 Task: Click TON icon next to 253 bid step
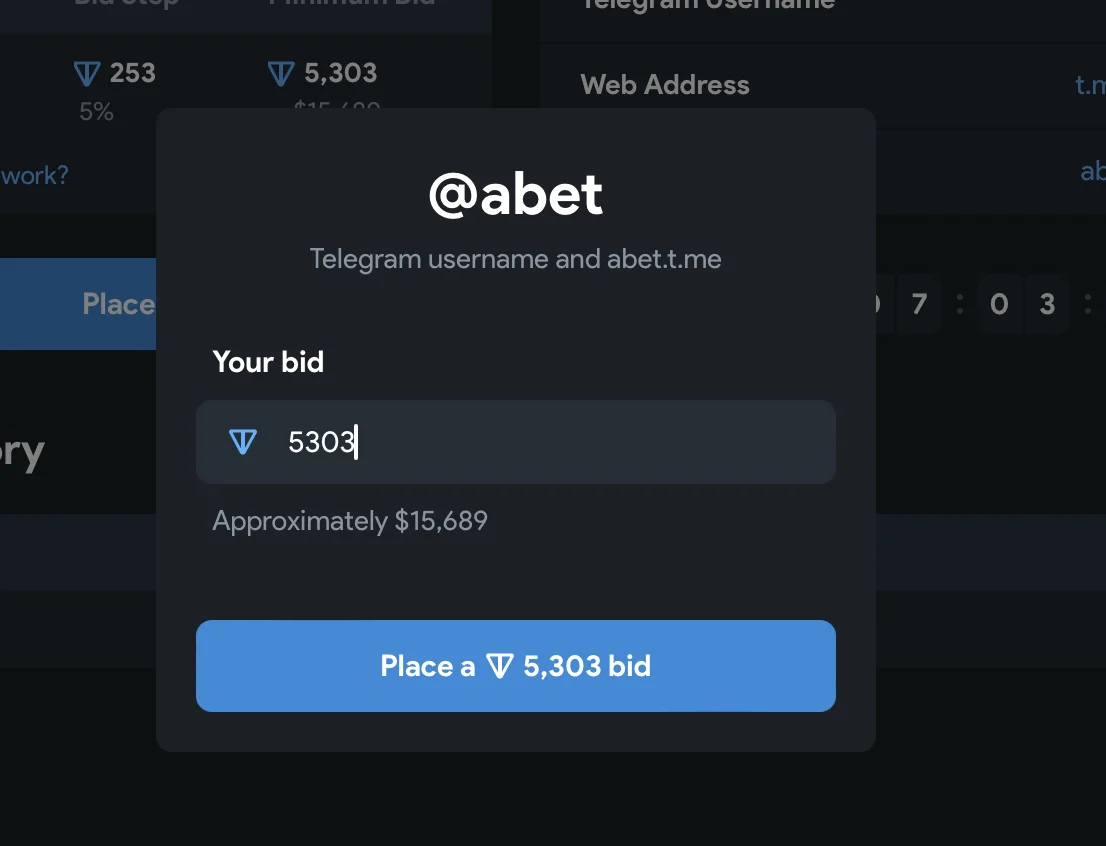click(x=88, y=73)
